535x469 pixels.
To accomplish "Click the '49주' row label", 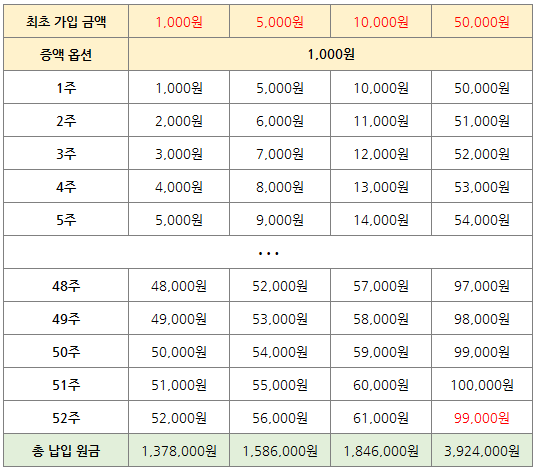I will click(66, 318).
